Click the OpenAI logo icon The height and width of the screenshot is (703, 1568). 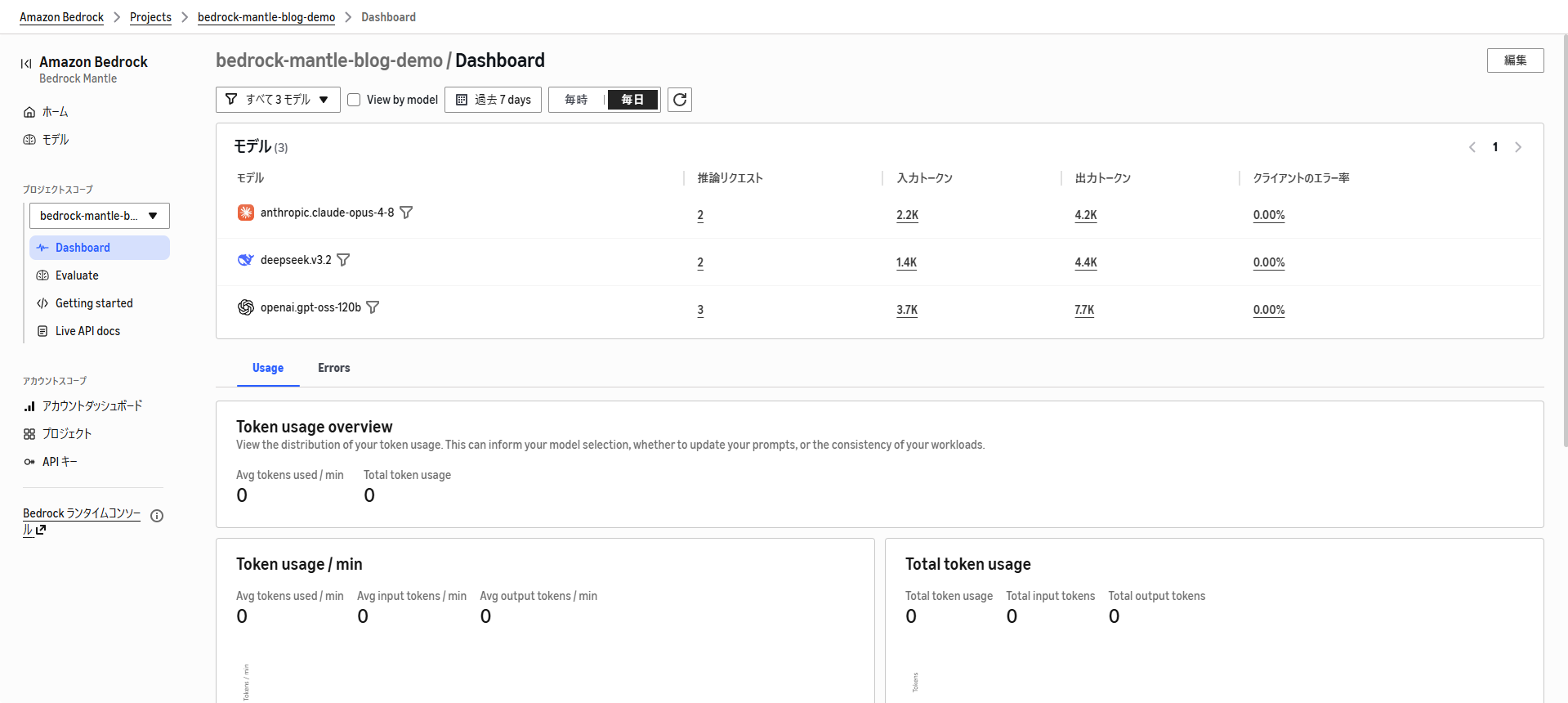coord(246,307)
